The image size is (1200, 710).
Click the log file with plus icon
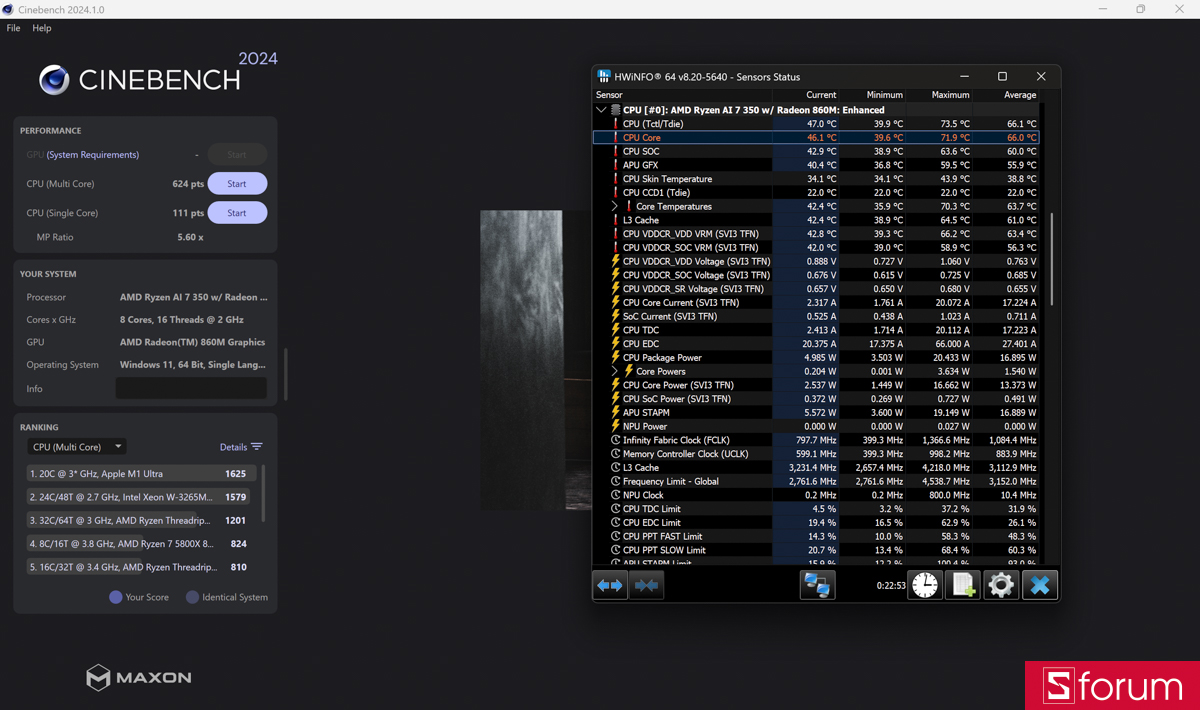(963, 586)
